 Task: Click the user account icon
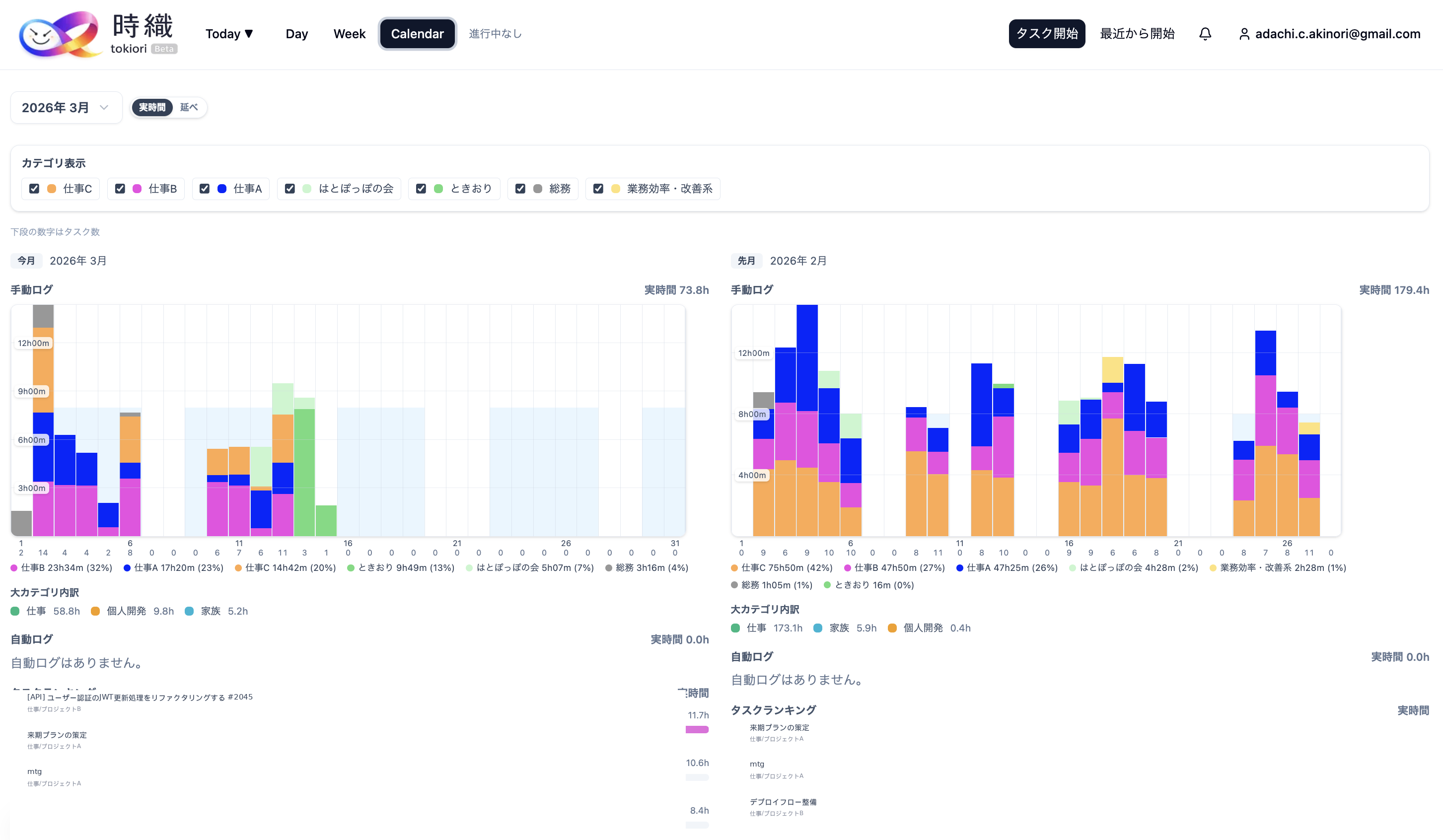tap(1244, 34)
